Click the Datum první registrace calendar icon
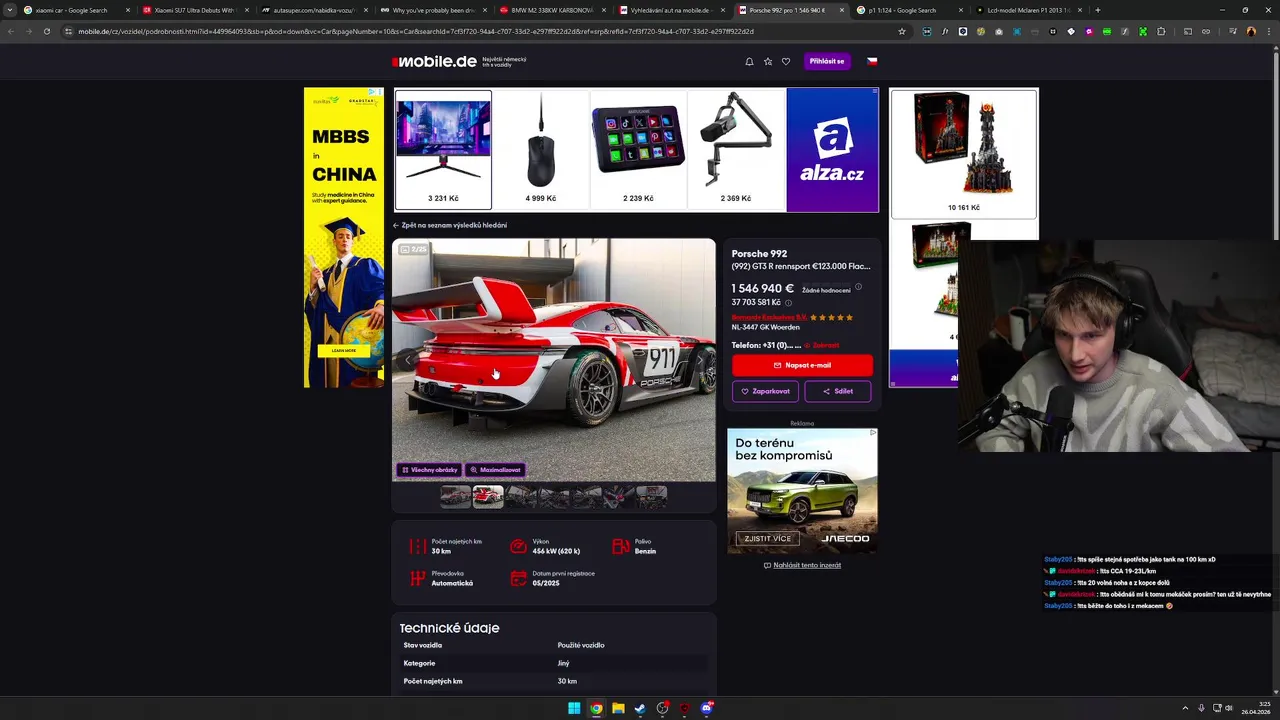Image resolution: width=1280 pixels, height=720 pixels. 518,578
